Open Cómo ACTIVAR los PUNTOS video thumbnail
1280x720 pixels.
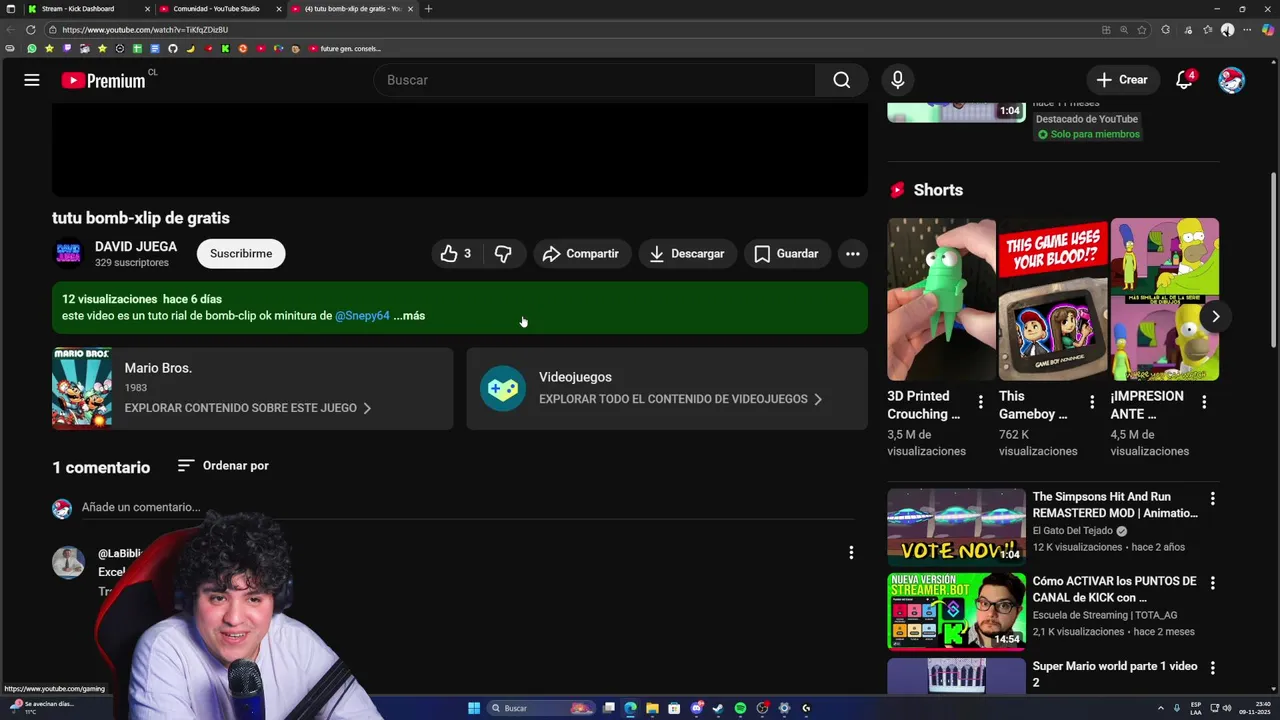pyautogui.click(x=956, y=611)
